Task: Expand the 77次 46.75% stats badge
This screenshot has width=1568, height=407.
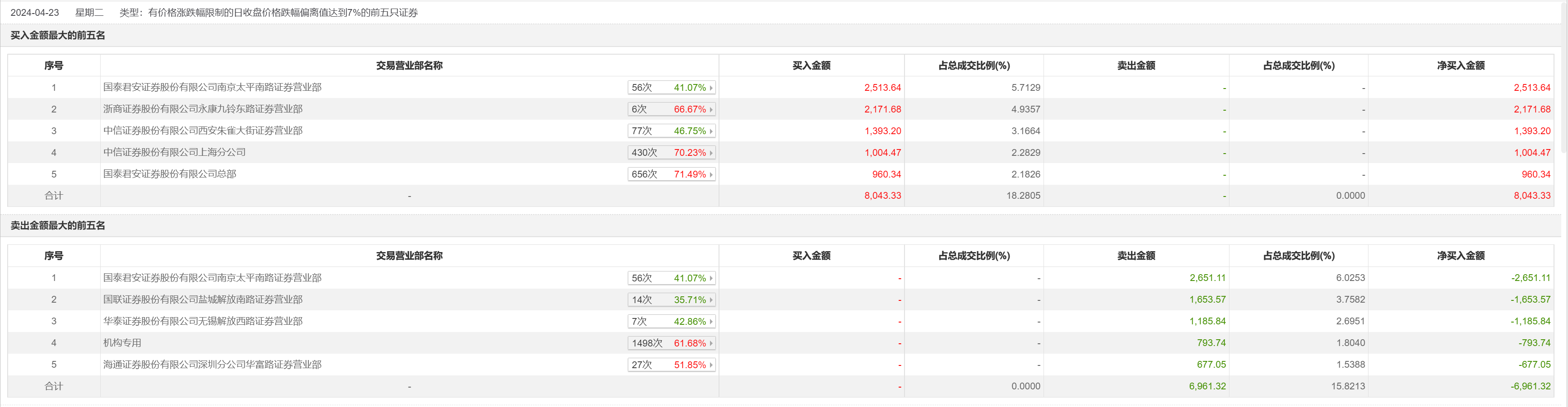Action: point(672,131)
